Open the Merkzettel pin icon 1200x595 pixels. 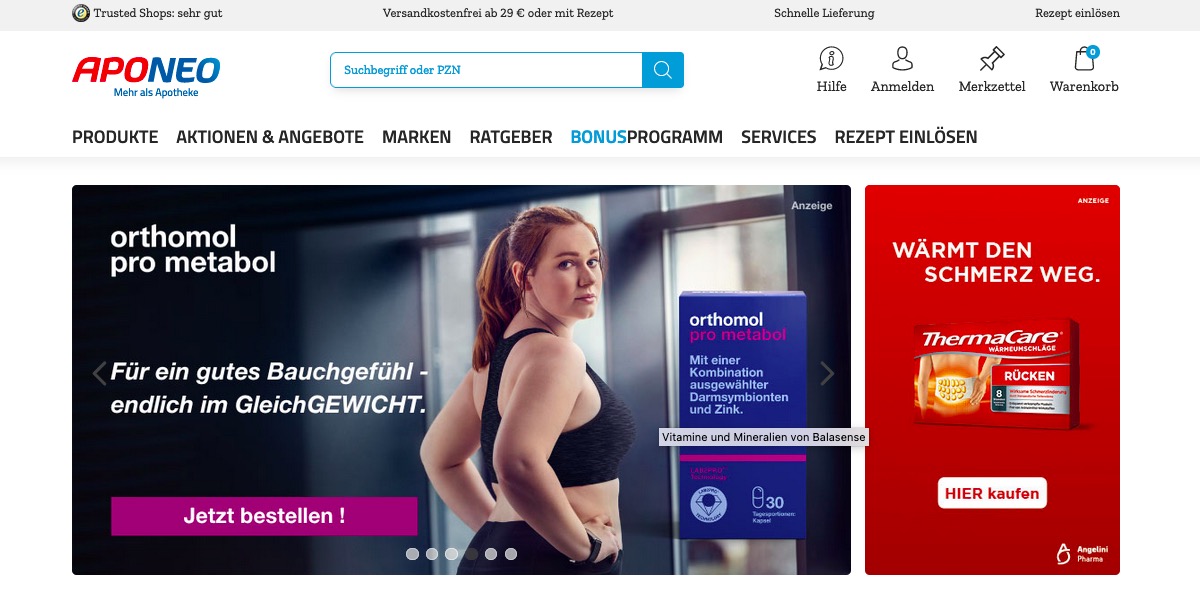click(x=992, y=58)
